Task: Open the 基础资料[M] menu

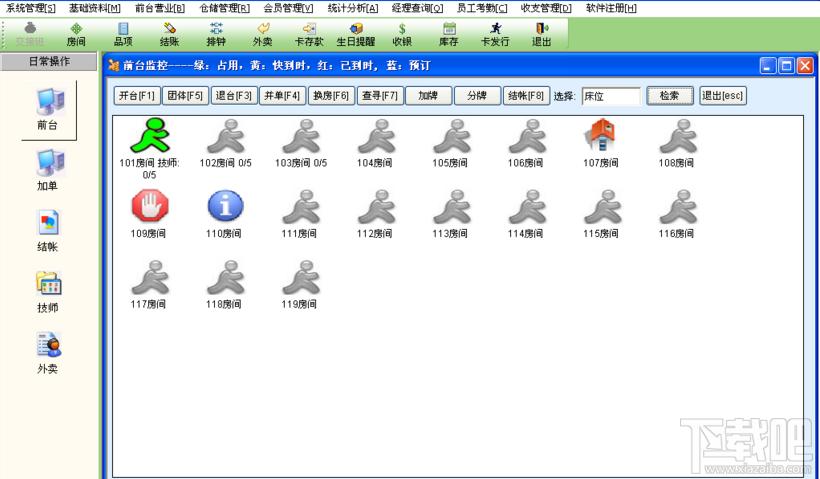Action: (95, 8)
